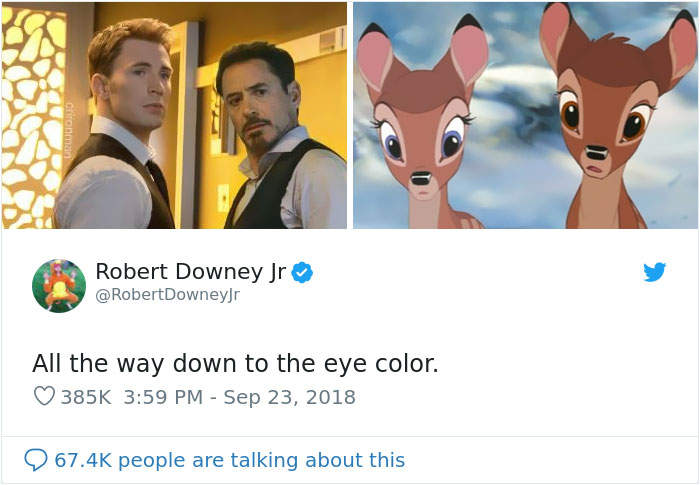700x485 pixels.
Task: Open the Robert Downey Jr display name
Action: pyautogui.click(x=190, y=271)
